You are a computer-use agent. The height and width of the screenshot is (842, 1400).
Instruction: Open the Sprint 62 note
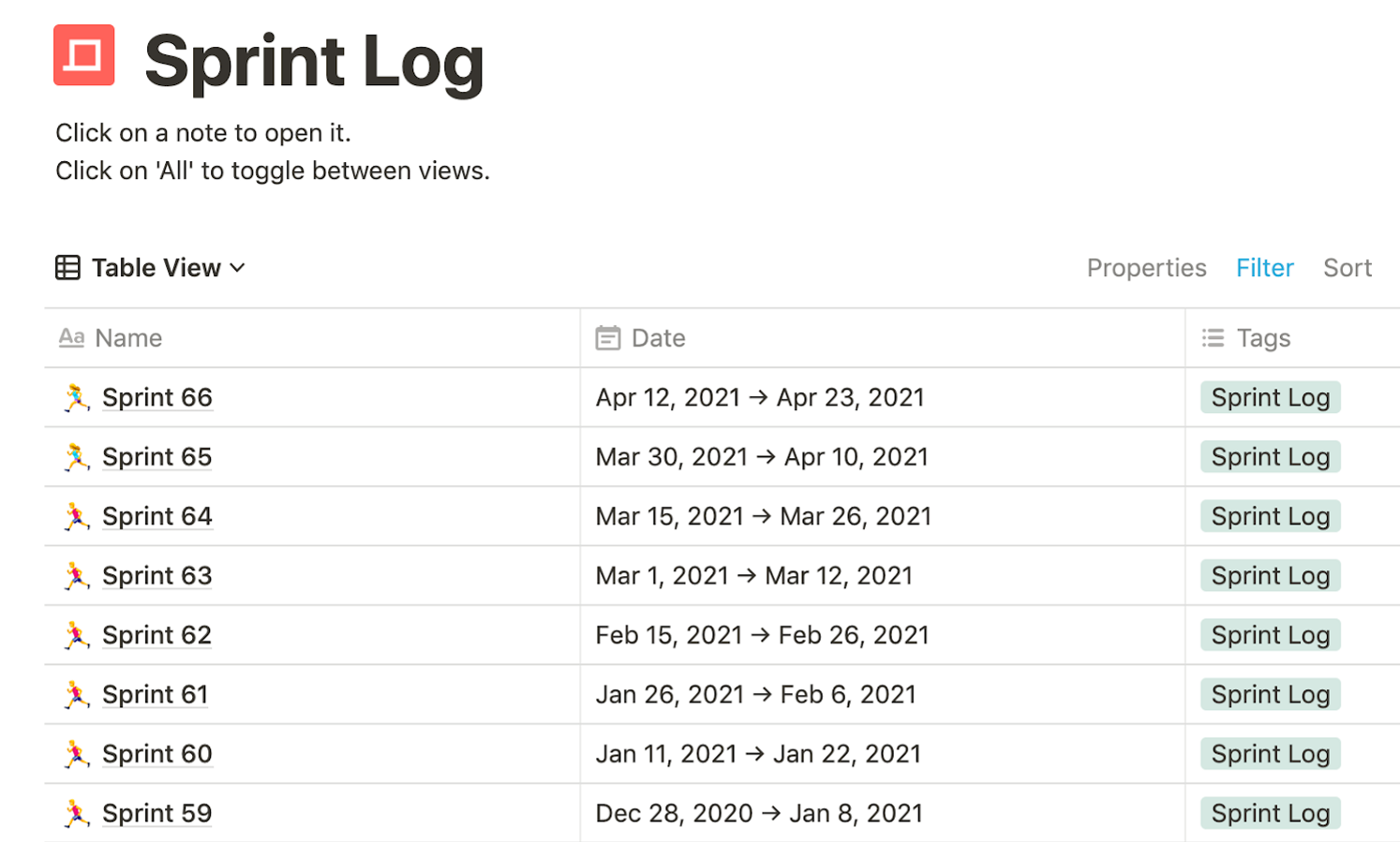[x=156, y=635]
